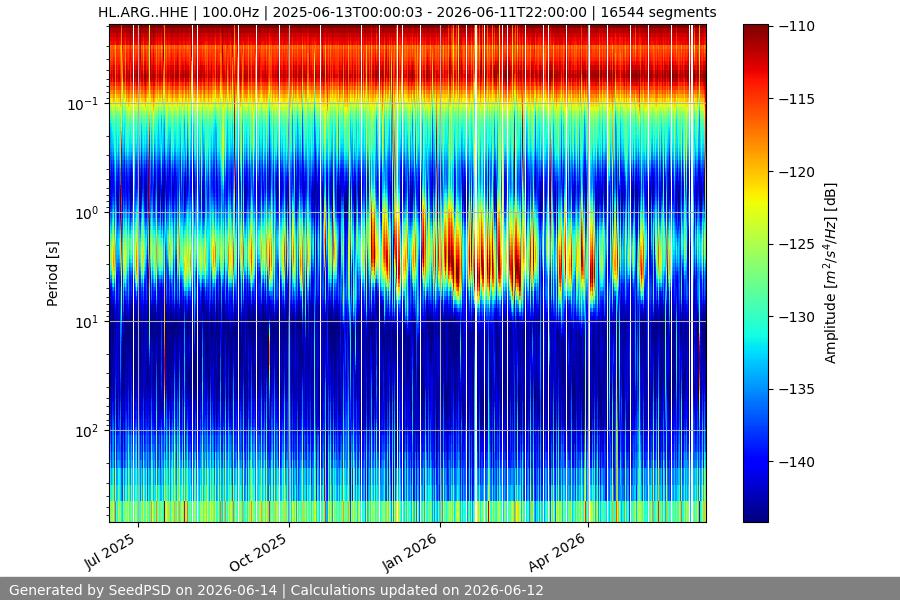
Task: Click the 'Oct 2025' date axis label
Action: click(258, 552)
